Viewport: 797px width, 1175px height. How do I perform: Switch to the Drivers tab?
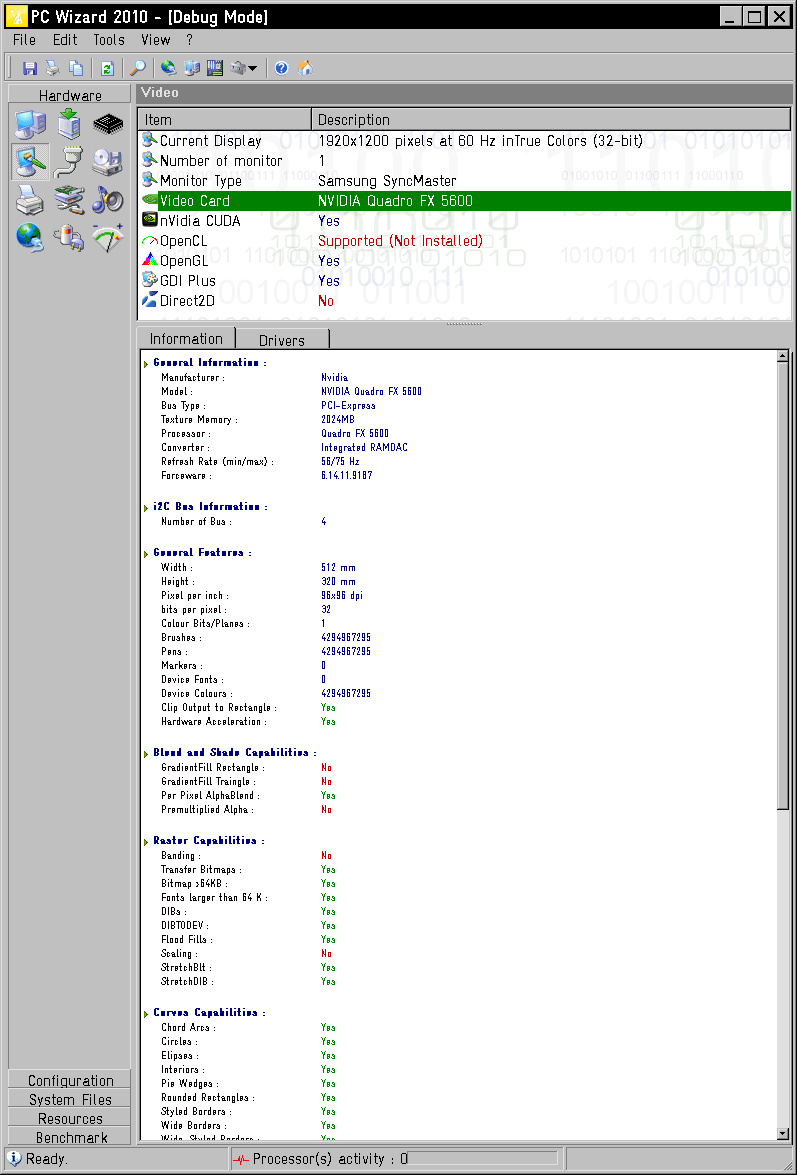pos(282,340)
